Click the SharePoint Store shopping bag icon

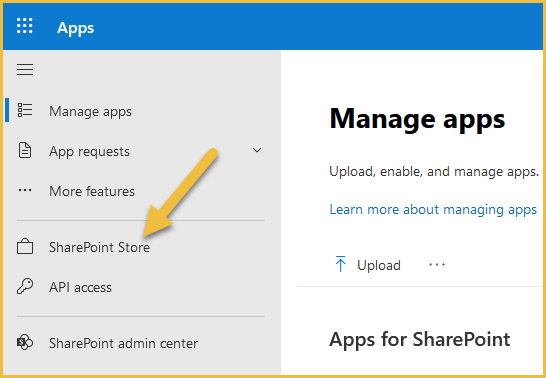(x=25, y=246)
